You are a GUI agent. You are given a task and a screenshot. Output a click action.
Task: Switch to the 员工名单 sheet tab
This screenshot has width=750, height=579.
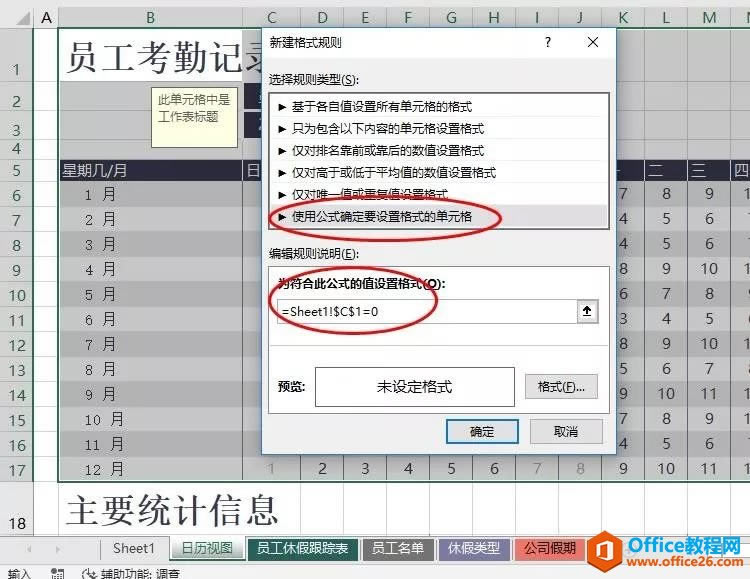pos(398,548)
